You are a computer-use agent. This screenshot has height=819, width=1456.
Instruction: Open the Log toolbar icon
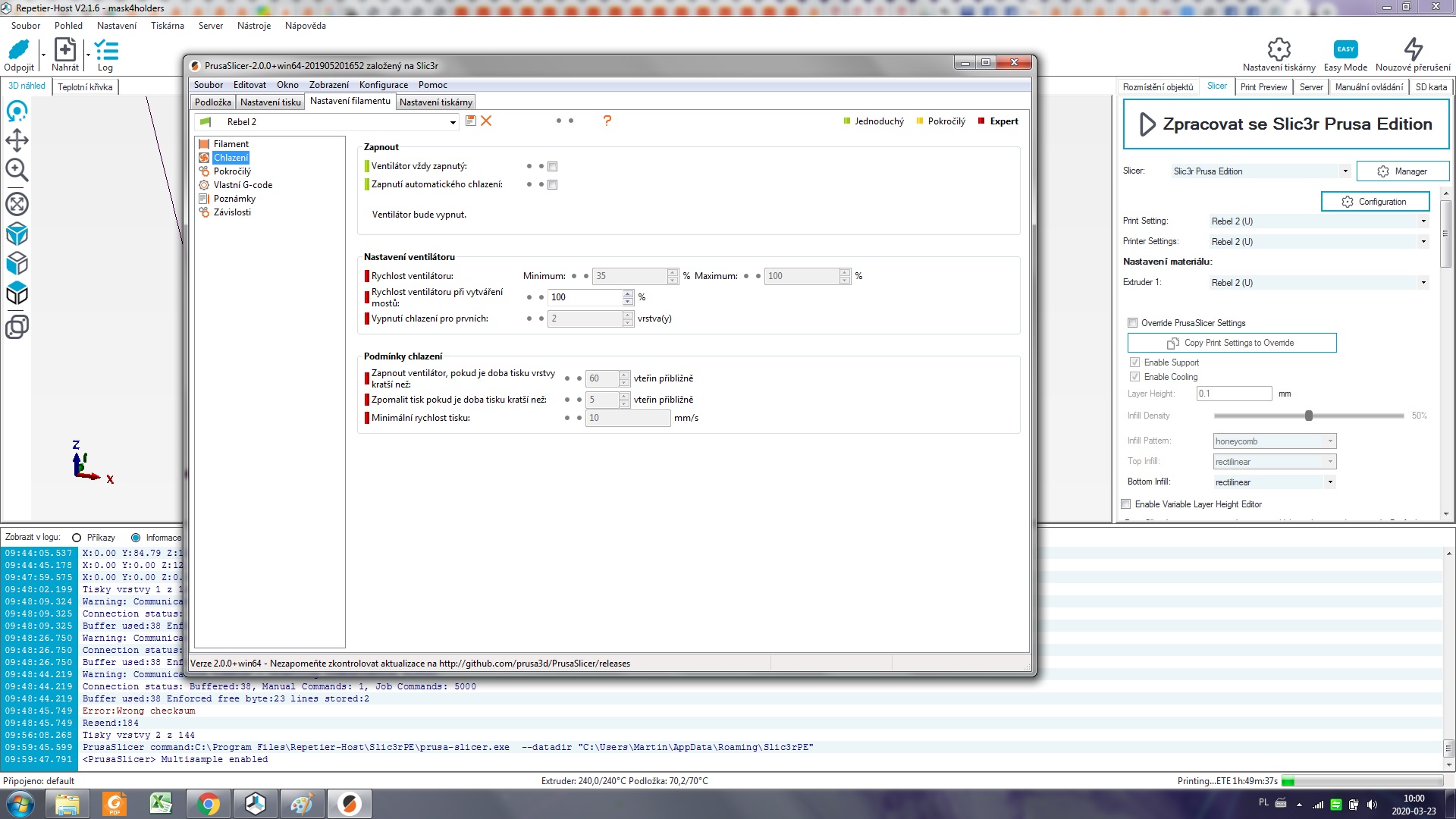tap(106, 50)
